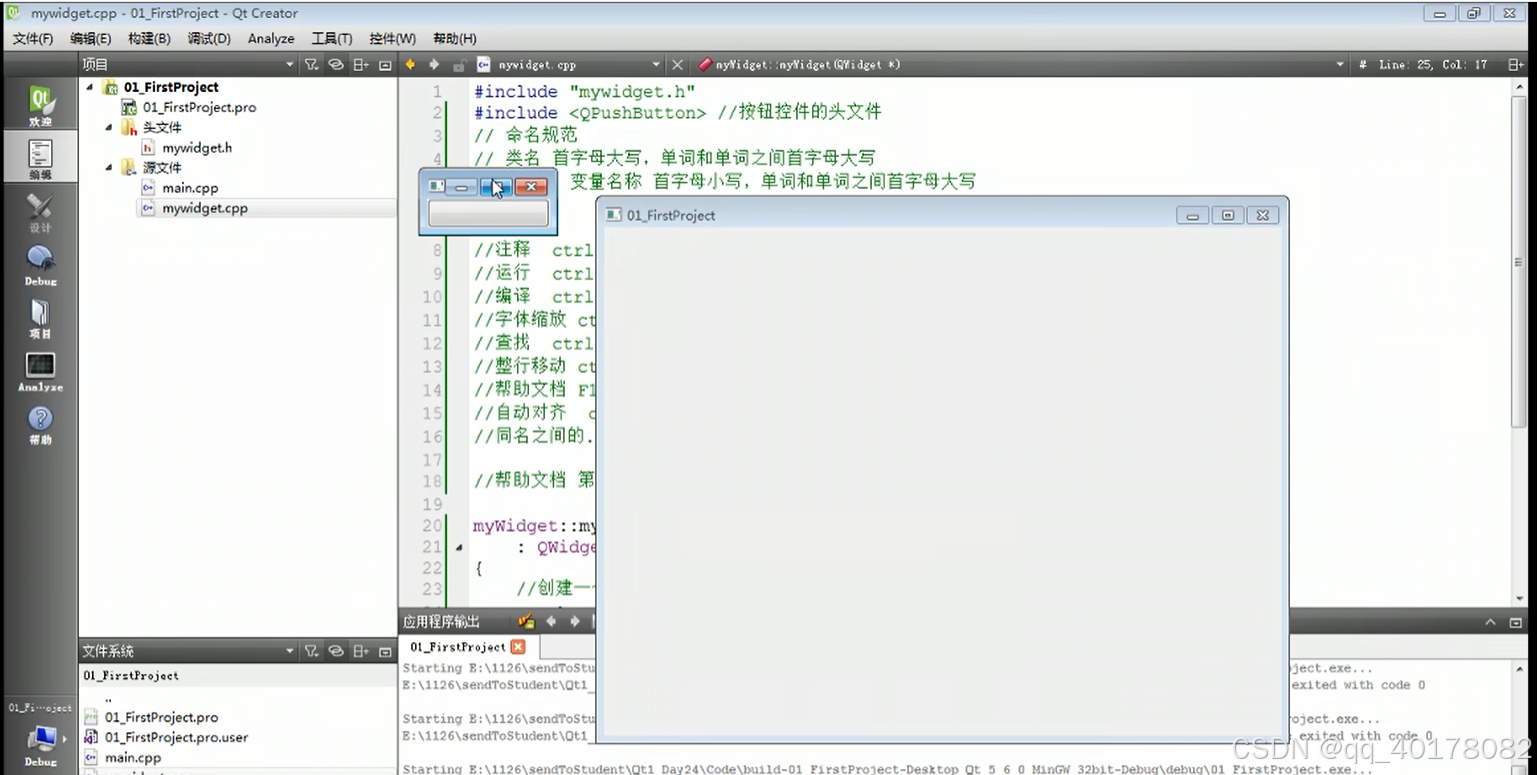Open the 控件(W) menu
This screenshot has width=1537, height=775.
tap(392, 38)
